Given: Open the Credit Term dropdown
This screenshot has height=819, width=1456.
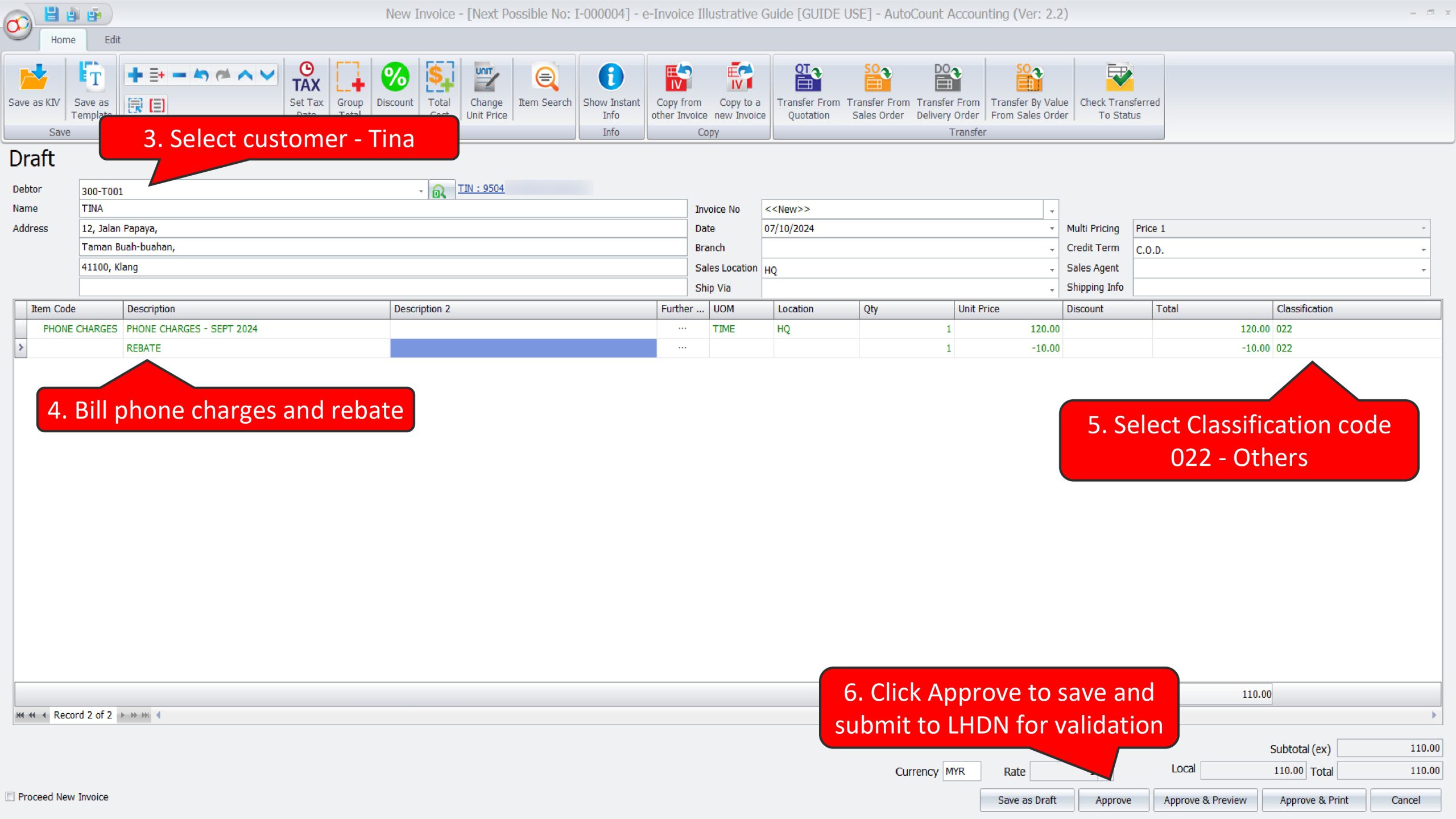Looking at the screenshot, I should point(1423,250).
